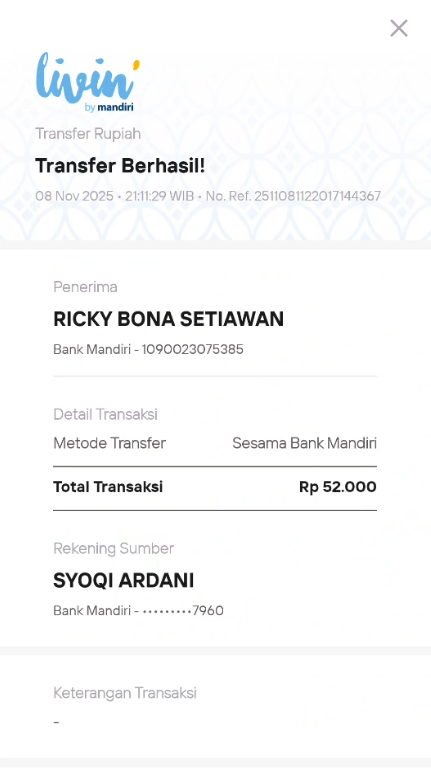Select the Metode Transfer row label

coord(109,443)
